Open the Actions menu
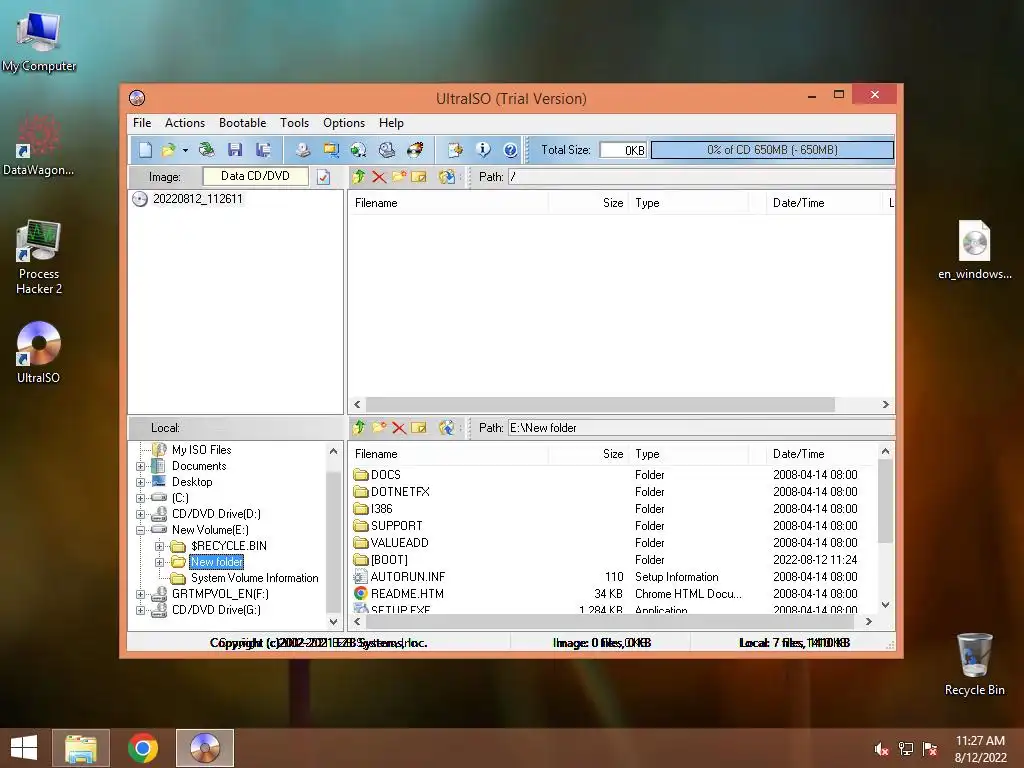Screen dimensions: 1024x768 pyautogui.click(x=185, y=123)
